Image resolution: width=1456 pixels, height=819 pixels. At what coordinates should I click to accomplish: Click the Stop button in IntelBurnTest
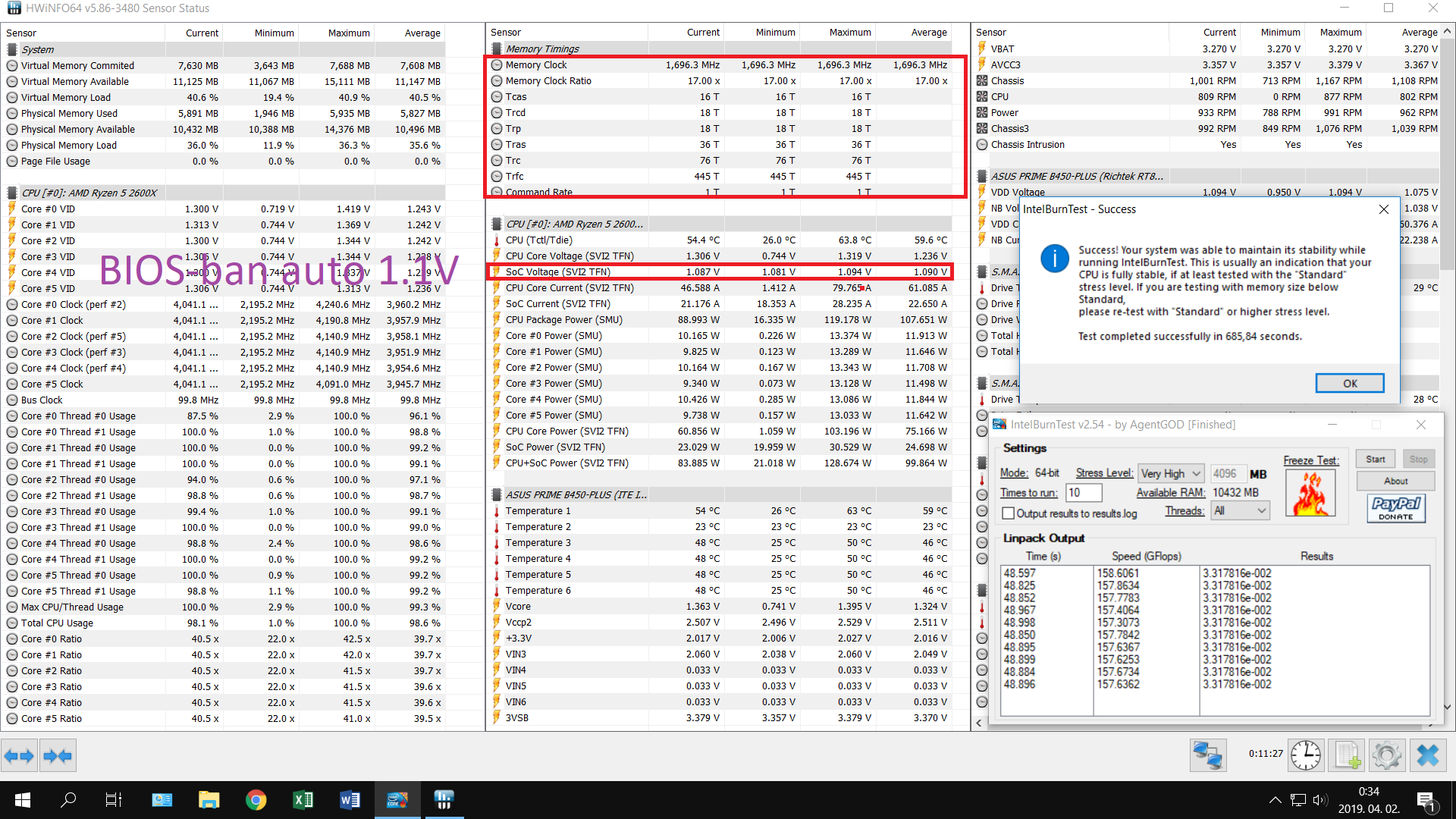pos(1418,459)
